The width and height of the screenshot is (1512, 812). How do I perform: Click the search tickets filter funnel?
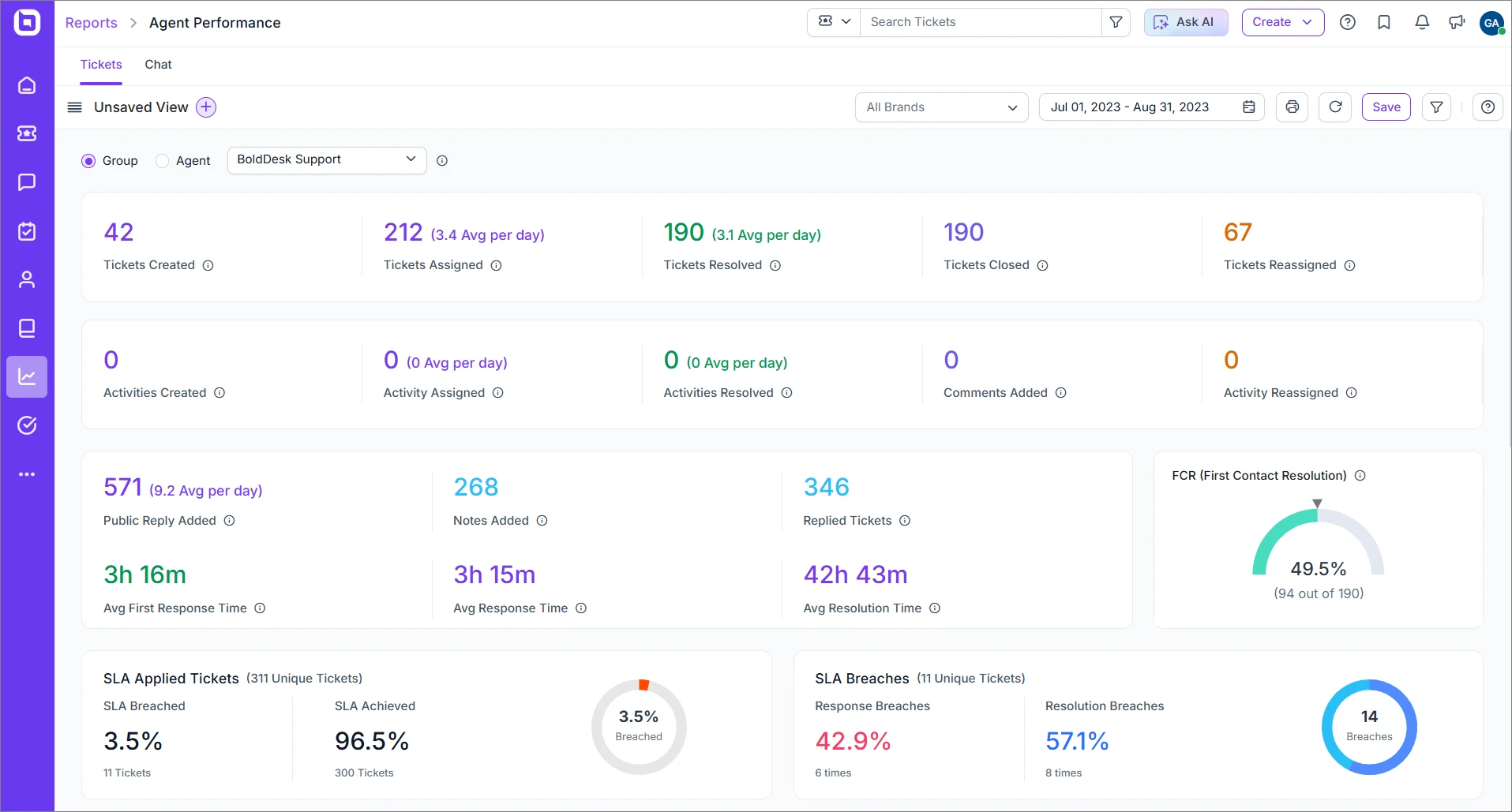[1116, 22]
